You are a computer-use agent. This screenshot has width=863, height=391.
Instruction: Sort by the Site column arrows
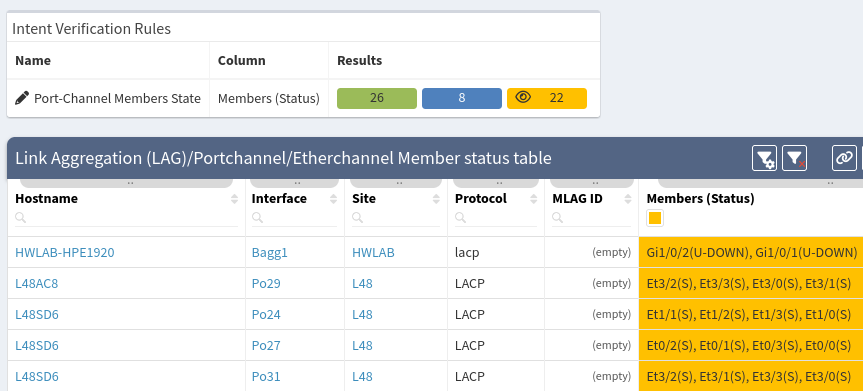(437, 199)
